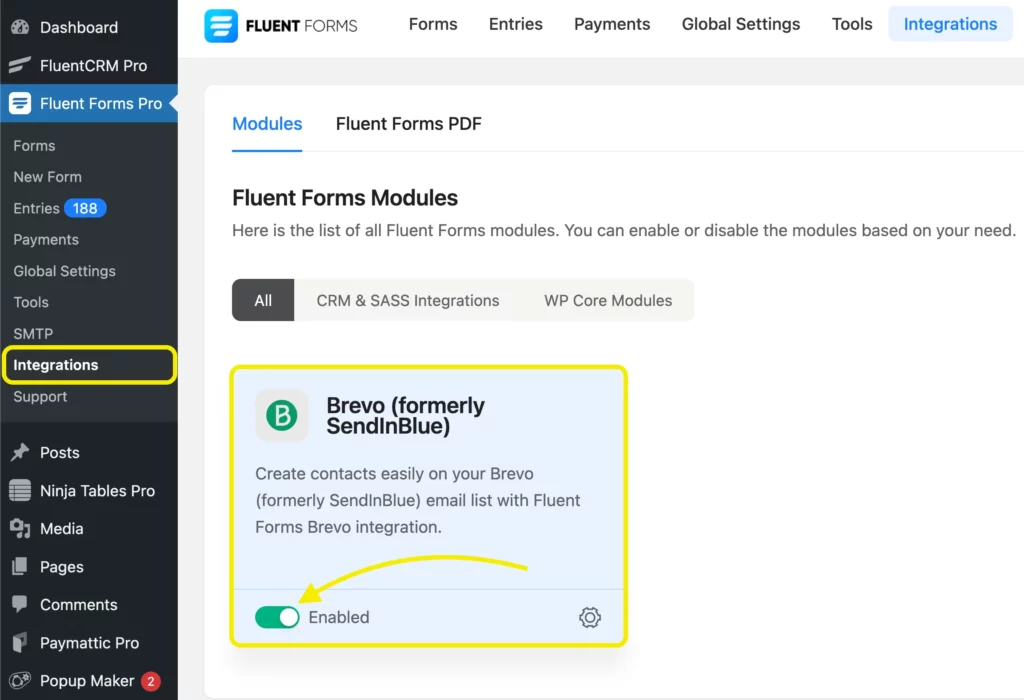The width and height of the screenshot is (1024, 700).
Task: Click the Fluent Forms Pro sidebar icon
Action: point(20,103)
